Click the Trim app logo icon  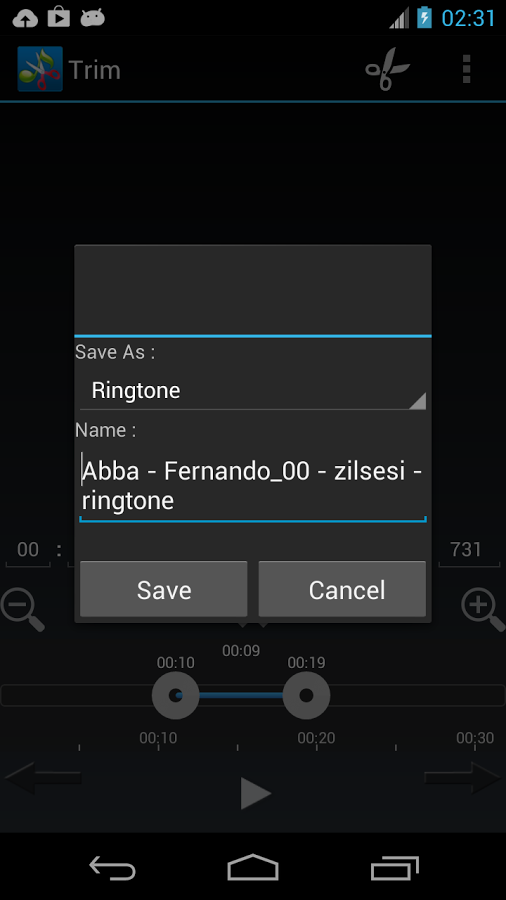tap(40, 69)
